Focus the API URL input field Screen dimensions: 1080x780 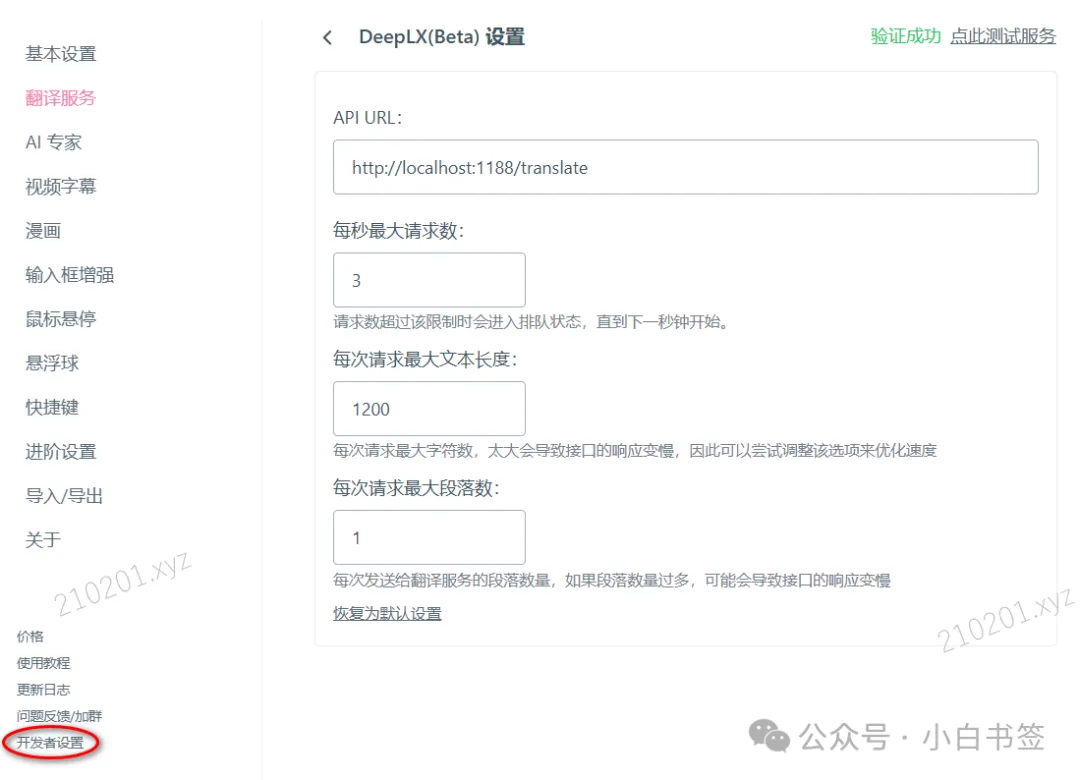[x=685, y=167]
